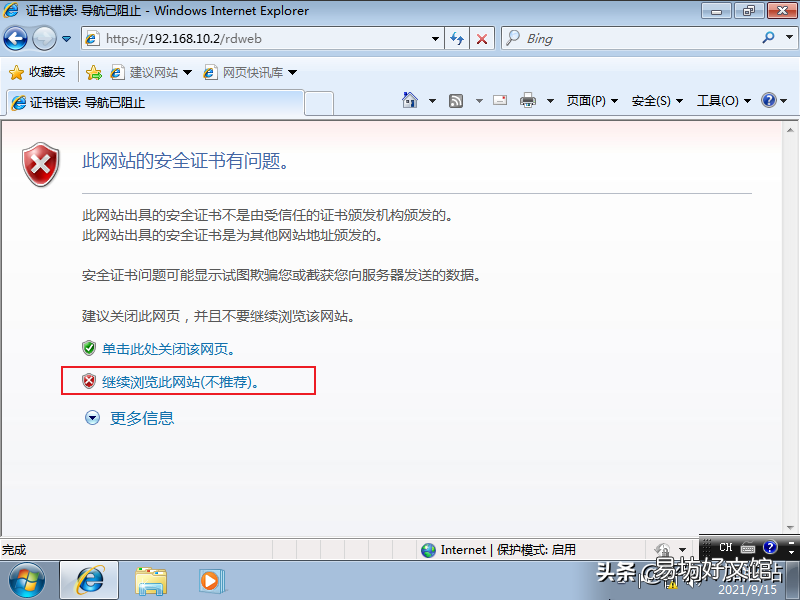
Task: Click the Add to favorites bar star icon
Action: 94,72
